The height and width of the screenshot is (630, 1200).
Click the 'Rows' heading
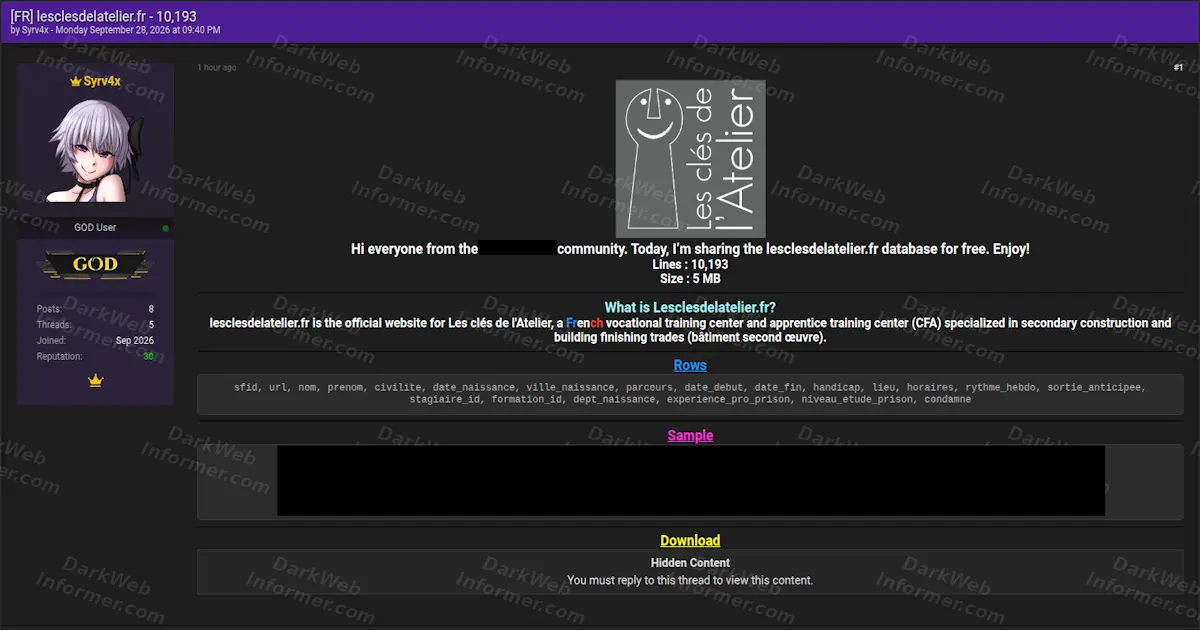point(690,365)
